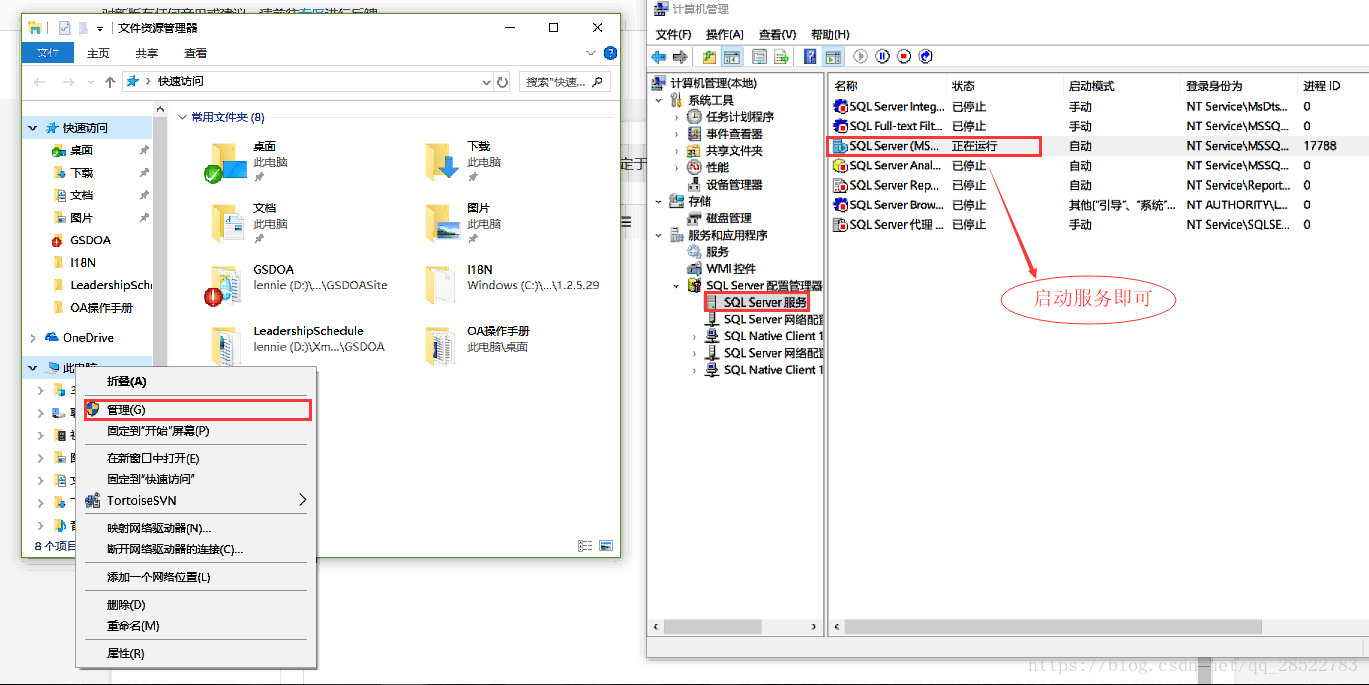The height and width of the screenshot is (685, 1369).
Task: Select 磁盘管理 in the tree
Action: pos(728,218)
